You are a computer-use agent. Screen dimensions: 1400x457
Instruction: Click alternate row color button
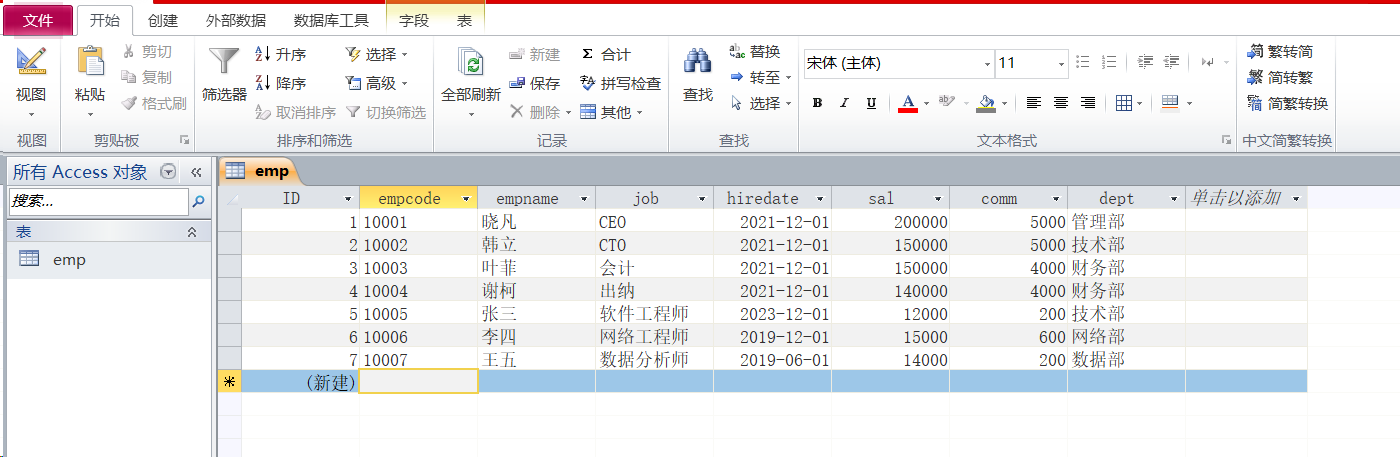[1170, 102]
